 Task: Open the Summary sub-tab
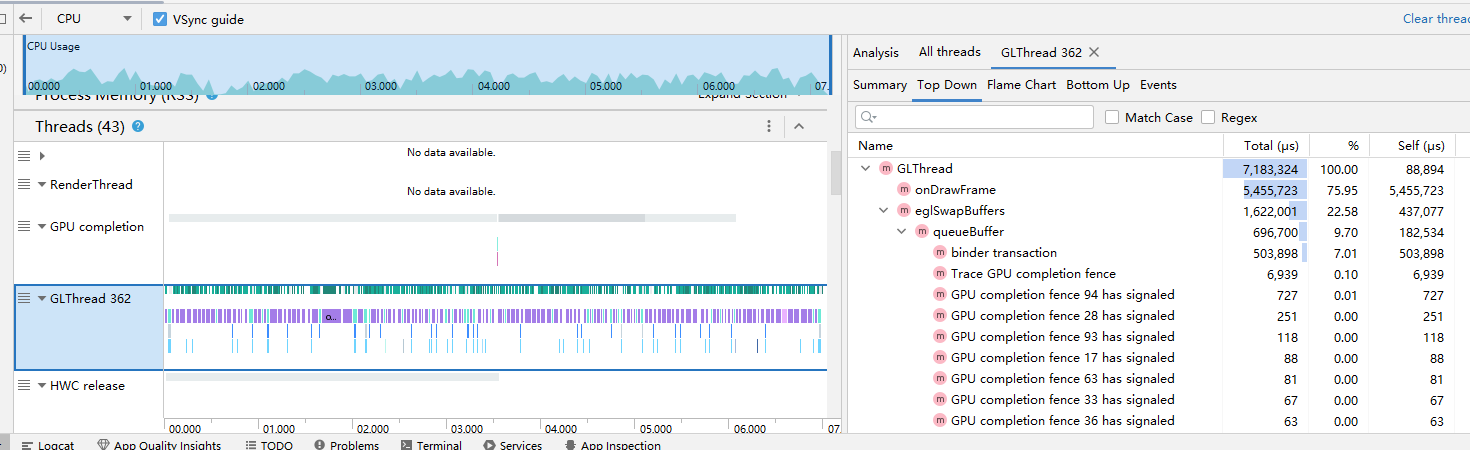(880, 85)
